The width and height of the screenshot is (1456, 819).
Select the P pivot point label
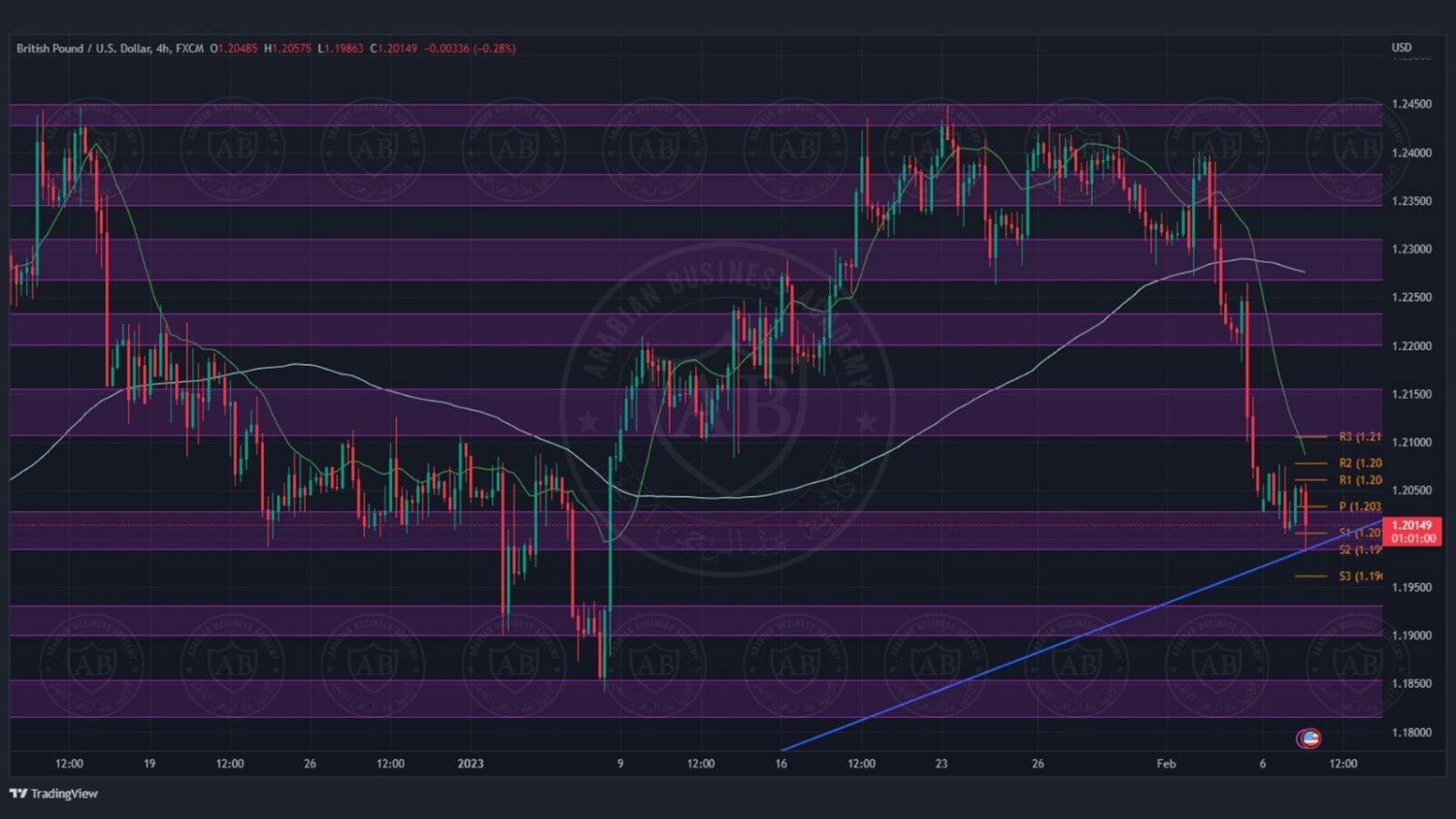pyautogui.click(x=1359, y=507)
